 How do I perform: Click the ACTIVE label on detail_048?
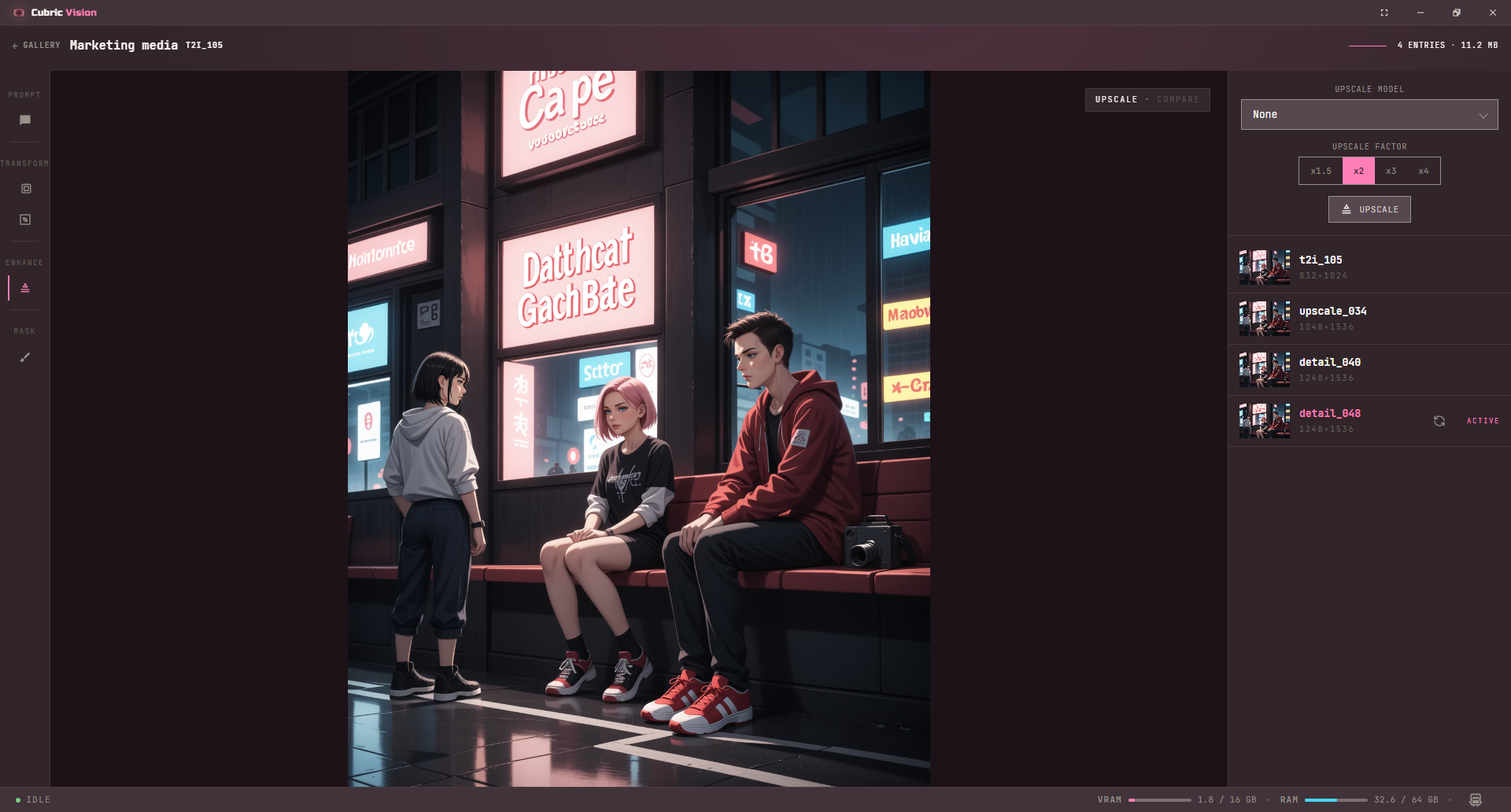click(x=1483, y=421)
